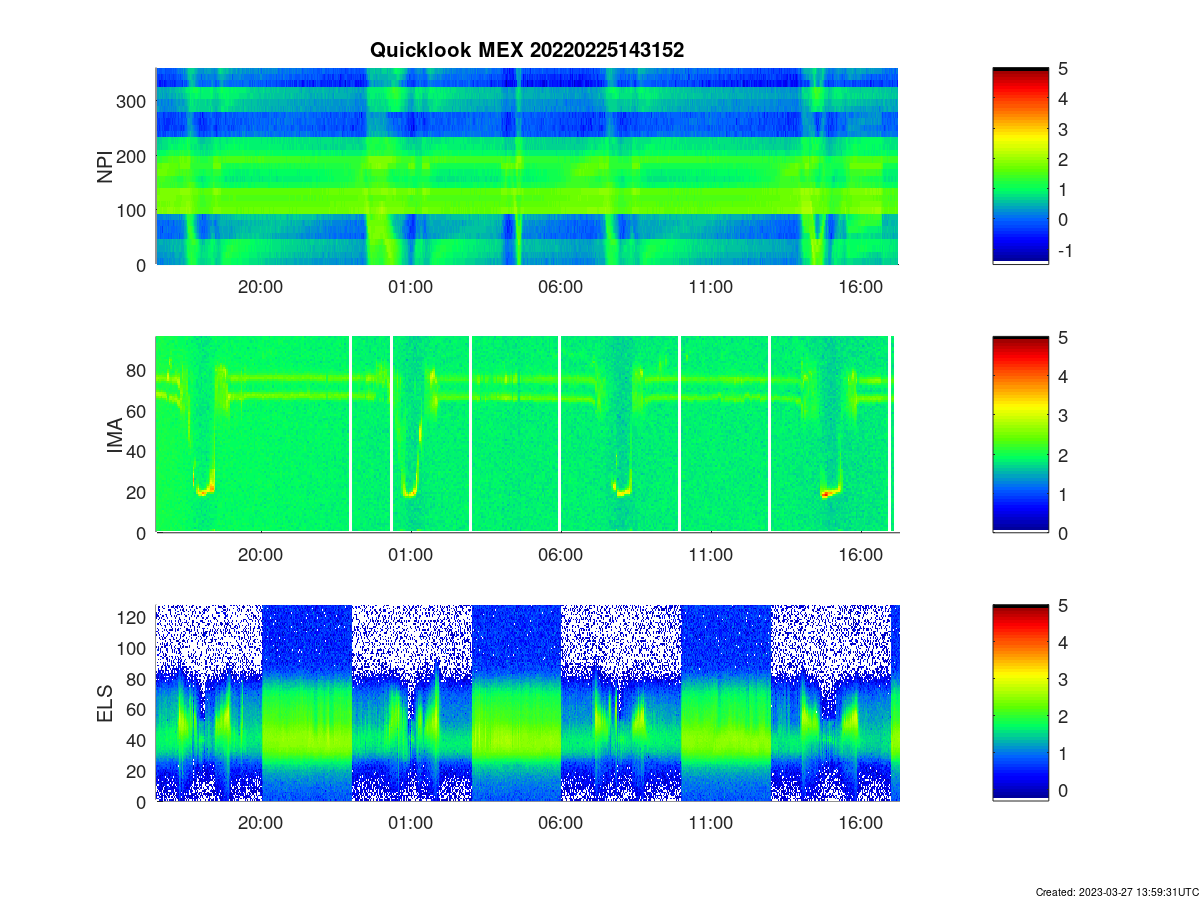Screen dimensions: 1200x900
Task: Select the ELS vertical axis label
Action: pyautogui.click(x=105, y=703)
